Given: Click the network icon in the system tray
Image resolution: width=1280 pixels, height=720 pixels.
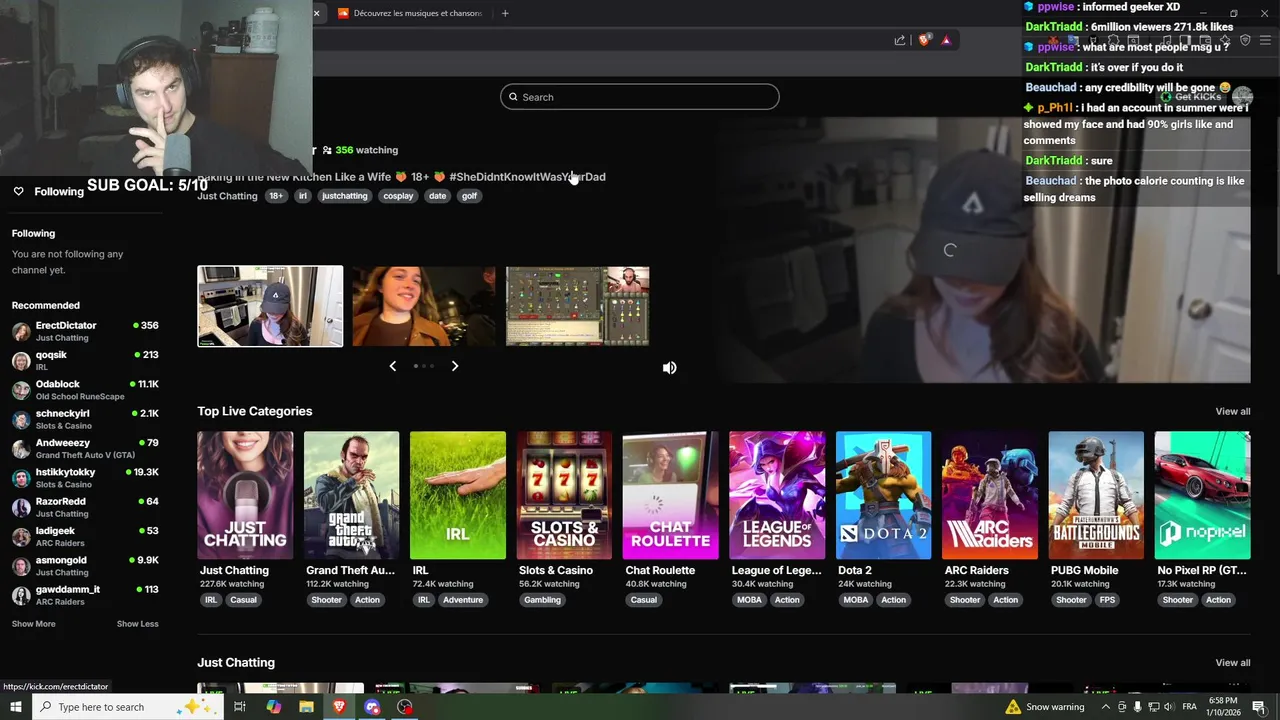Looking at the screenshot, I should 1153,707.
